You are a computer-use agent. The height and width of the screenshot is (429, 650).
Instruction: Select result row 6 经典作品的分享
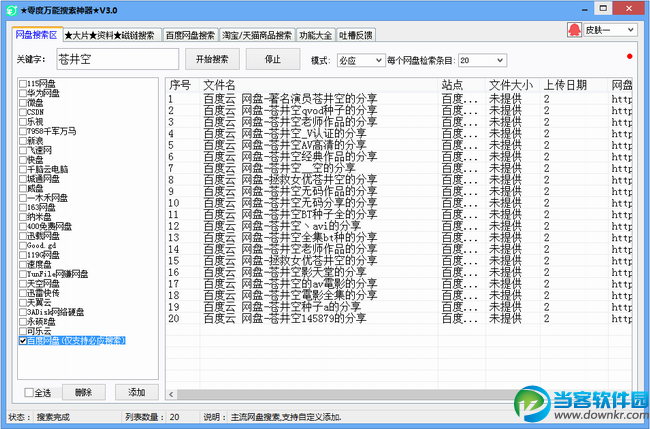click(x=399, y=157)
